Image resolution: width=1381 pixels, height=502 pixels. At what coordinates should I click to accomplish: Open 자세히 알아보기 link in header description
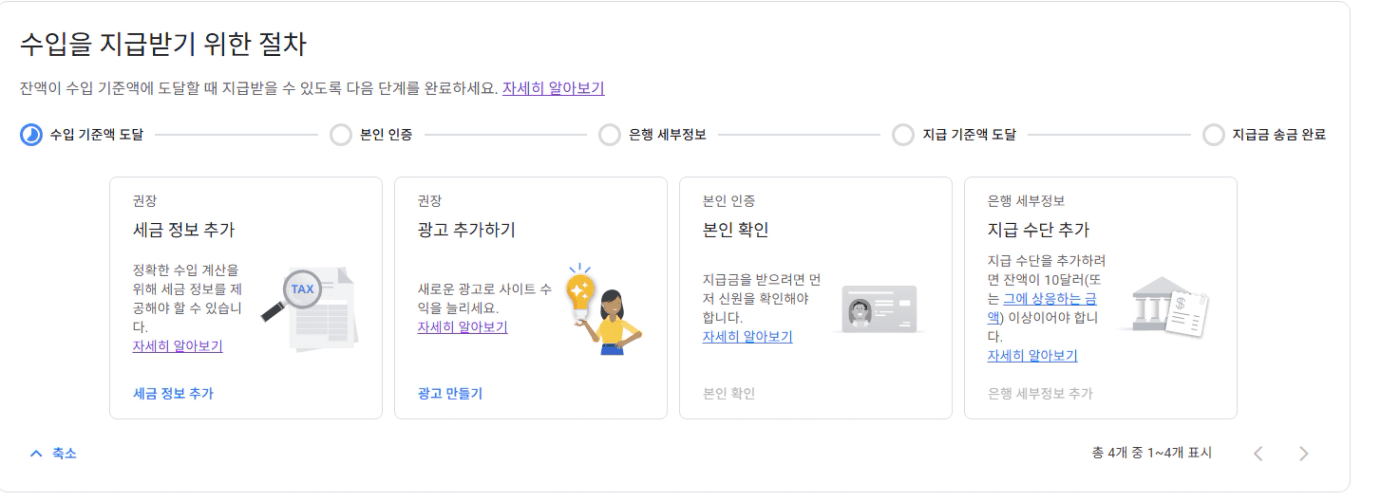point(553,88)
